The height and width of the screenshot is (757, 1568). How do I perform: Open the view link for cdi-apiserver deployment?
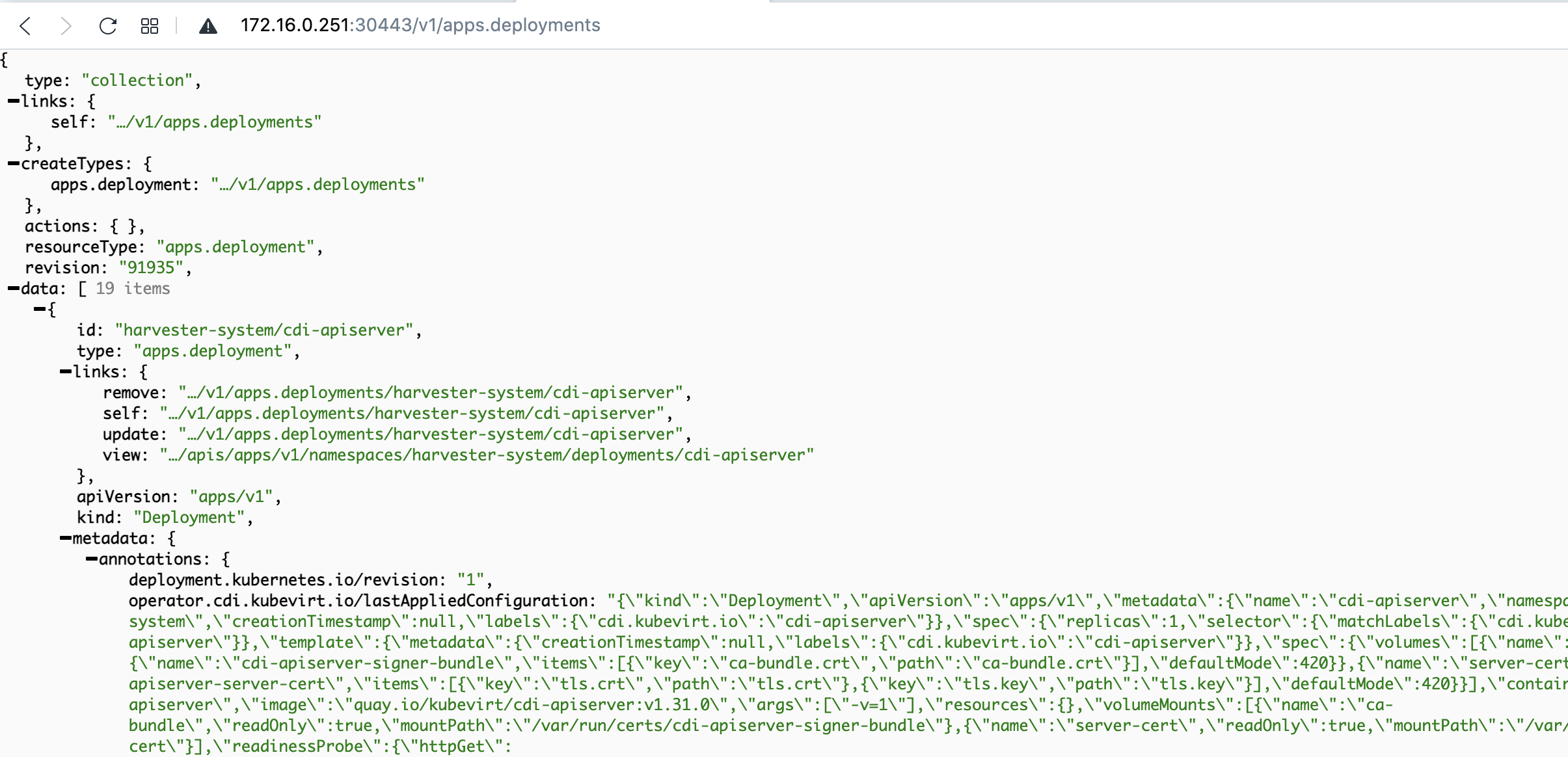485,455
